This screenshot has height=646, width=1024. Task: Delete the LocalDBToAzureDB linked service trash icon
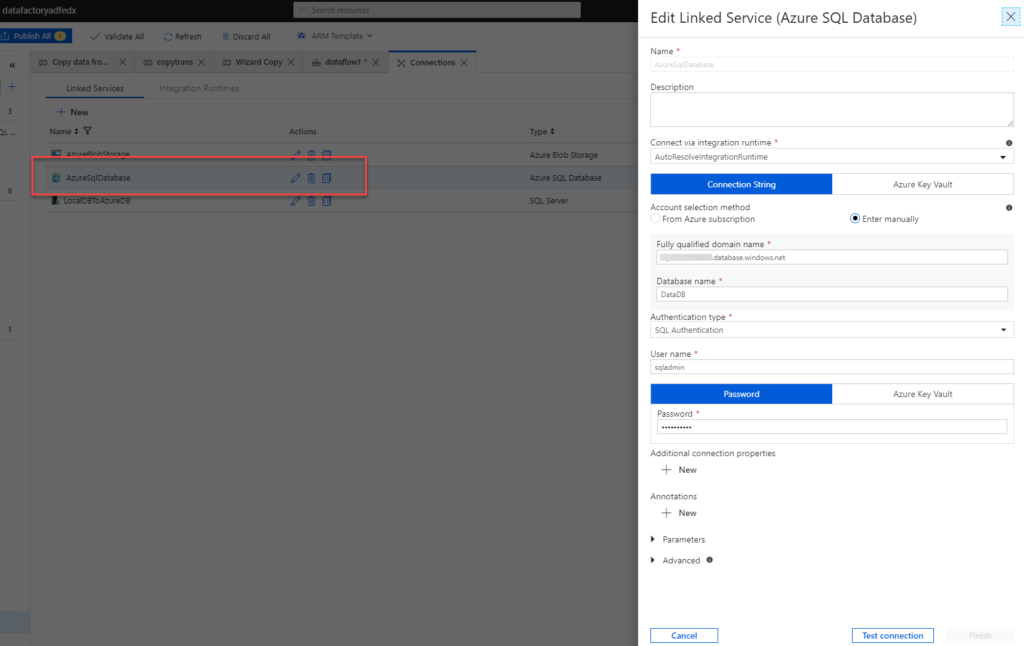pyautogui.click(x=312, y=201)
